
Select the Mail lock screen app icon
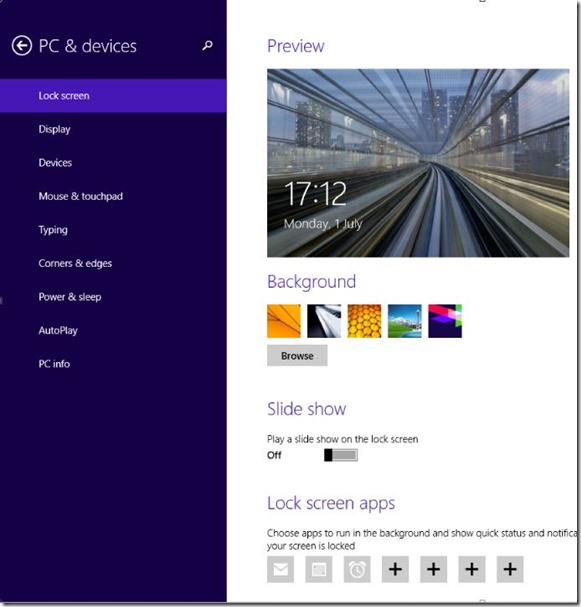(280, 569)
